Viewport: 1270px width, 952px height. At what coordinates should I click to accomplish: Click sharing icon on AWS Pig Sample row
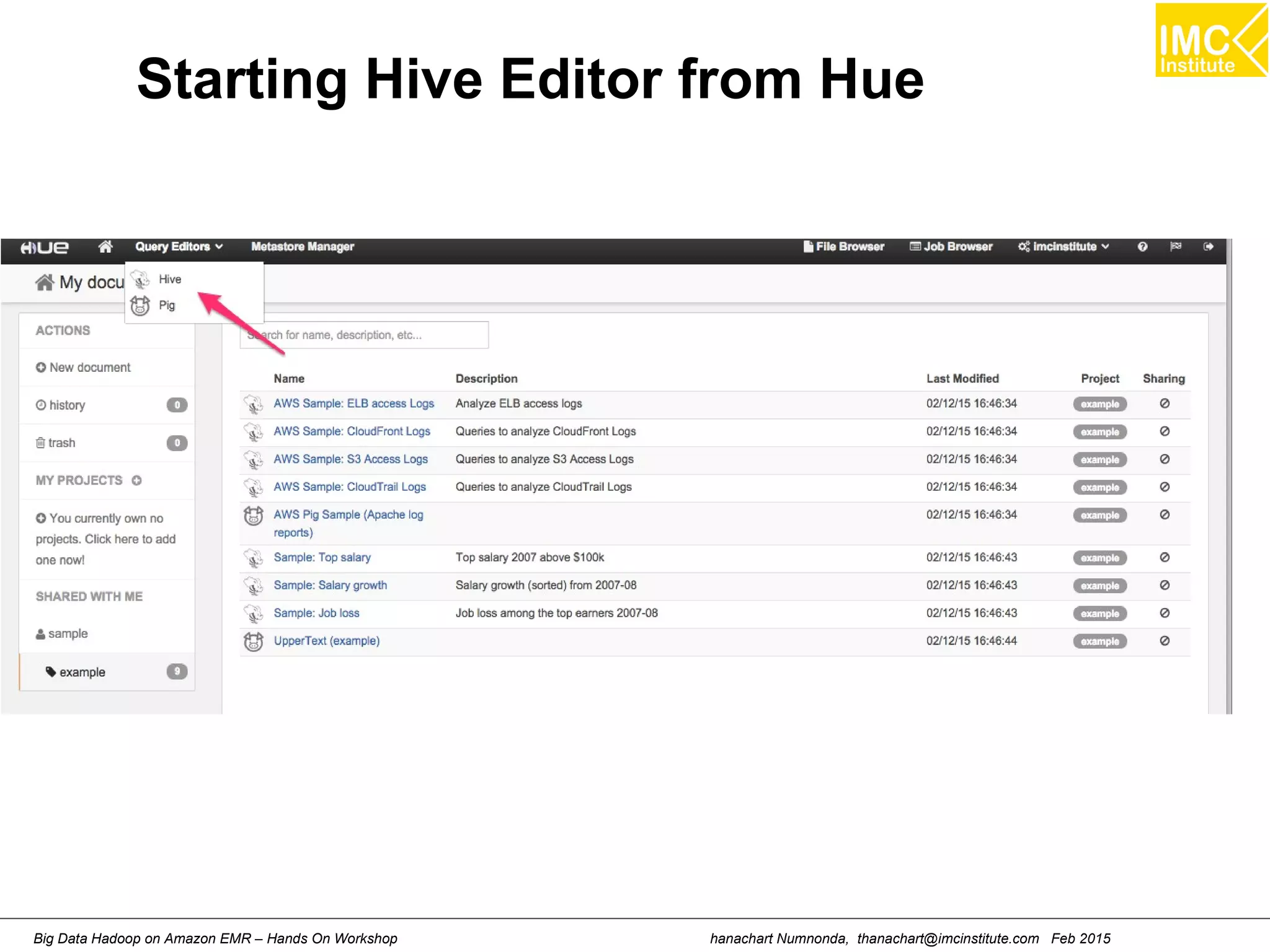(x=1165, y=515)
